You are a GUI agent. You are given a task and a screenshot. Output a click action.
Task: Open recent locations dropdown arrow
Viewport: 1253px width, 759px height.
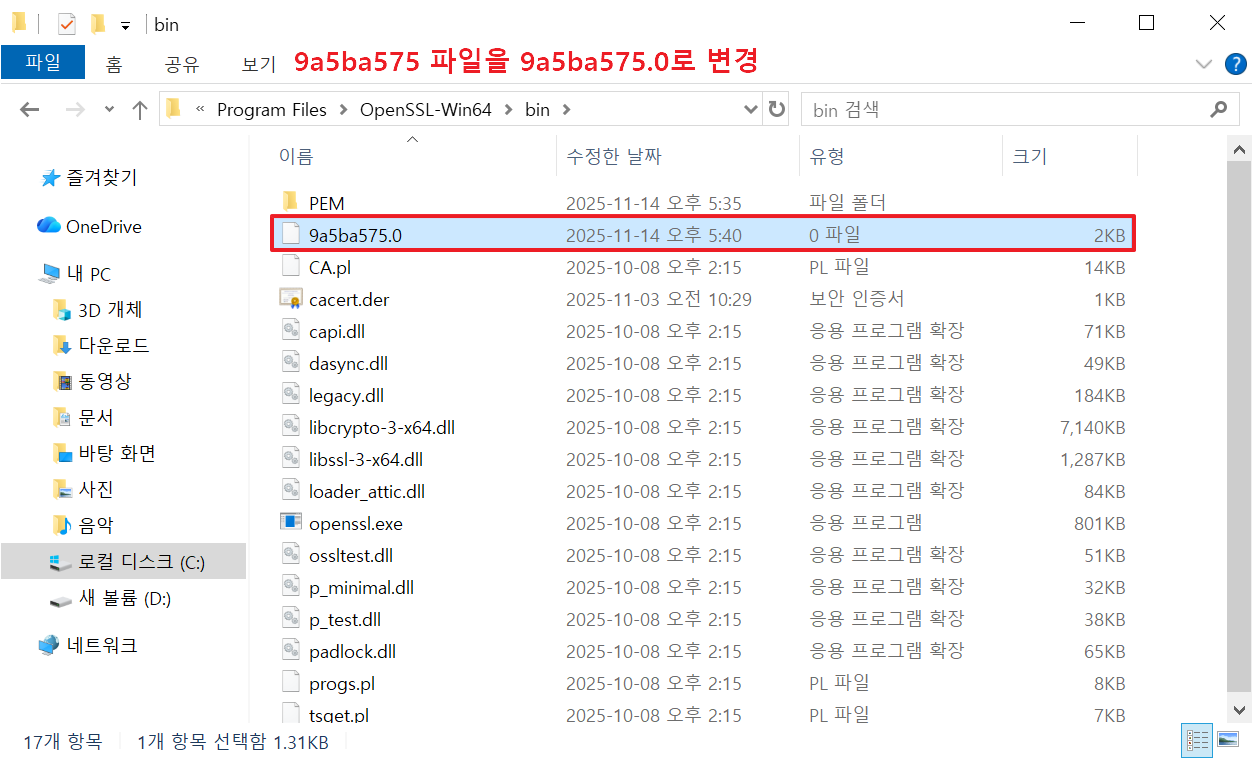point(109,110)
